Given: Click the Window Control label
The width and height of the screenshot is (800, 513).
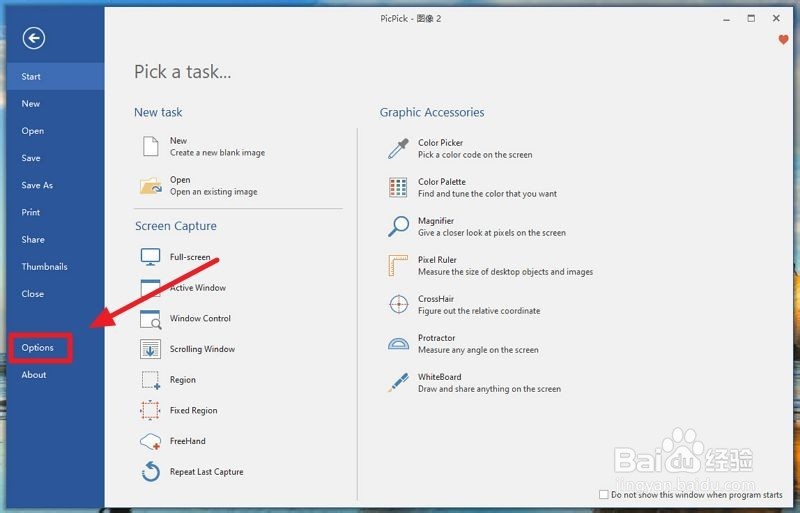Looking at the screenshot, I should pyautogui.click(x=200, y=319).
